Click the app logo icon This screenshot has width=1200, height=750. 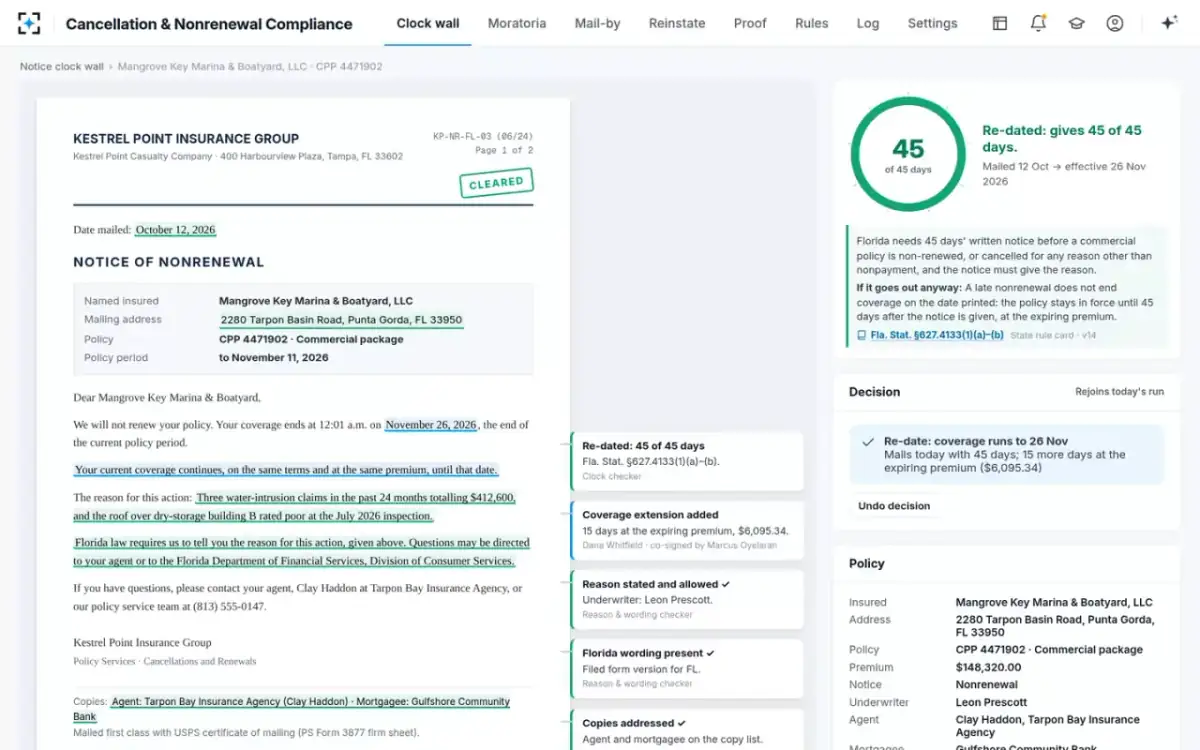29,23
